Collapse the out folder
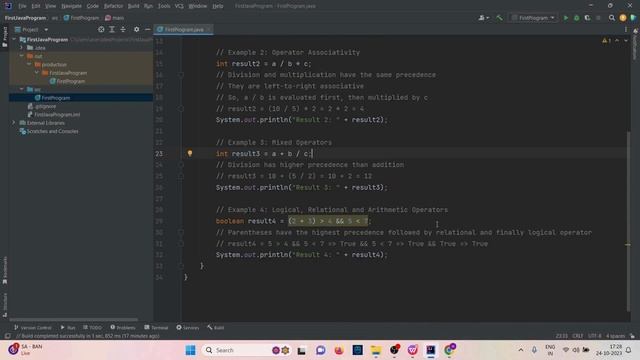This screenshot has height=360, width=640. [22, 56]
